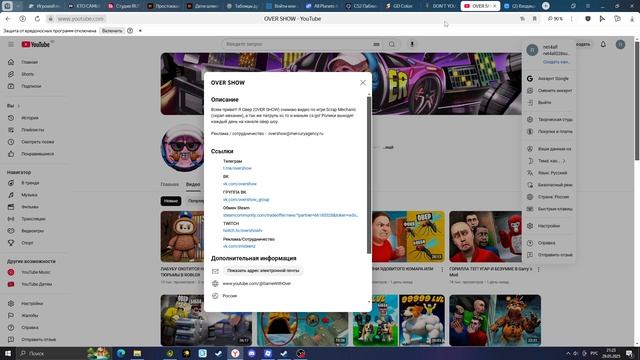The width and height of the screenshot is (640, 360).
Task: Select 'Аккаунт Google' in the account menu
Action: coord(549,78)
